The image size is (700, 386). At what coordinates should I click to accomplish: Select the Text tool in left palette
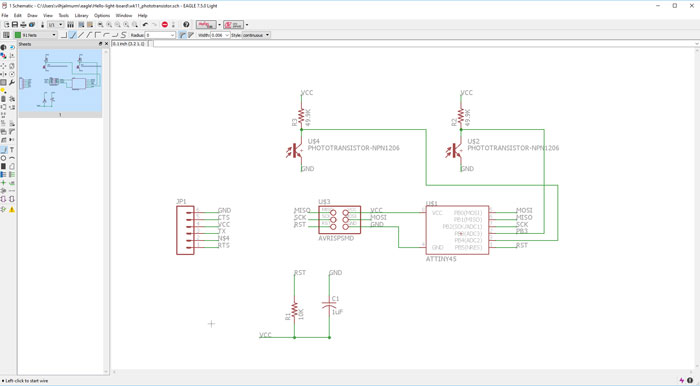pyautogui.click(x=12, y=150)
